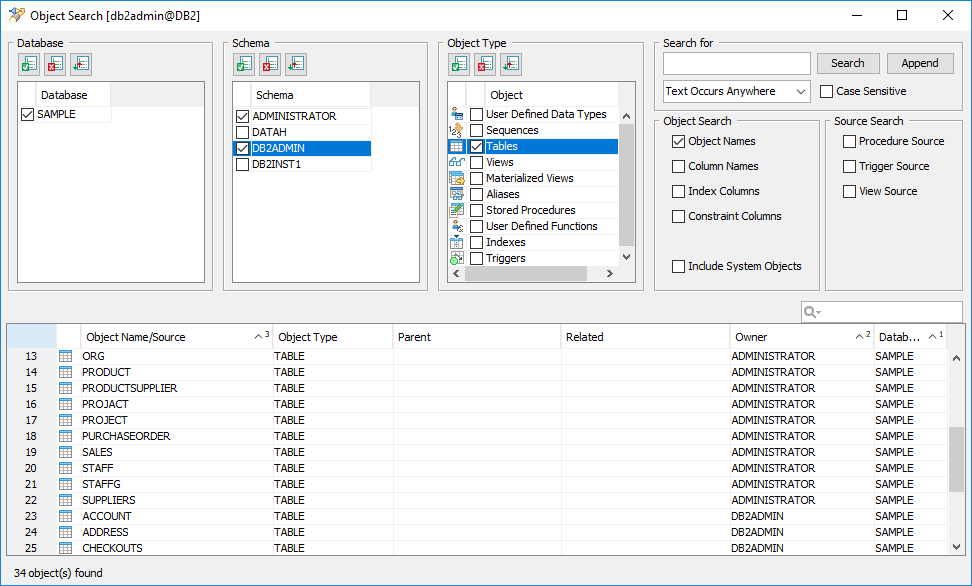Click the uncheck-all icon in the Schema panel

pos(270,64)
